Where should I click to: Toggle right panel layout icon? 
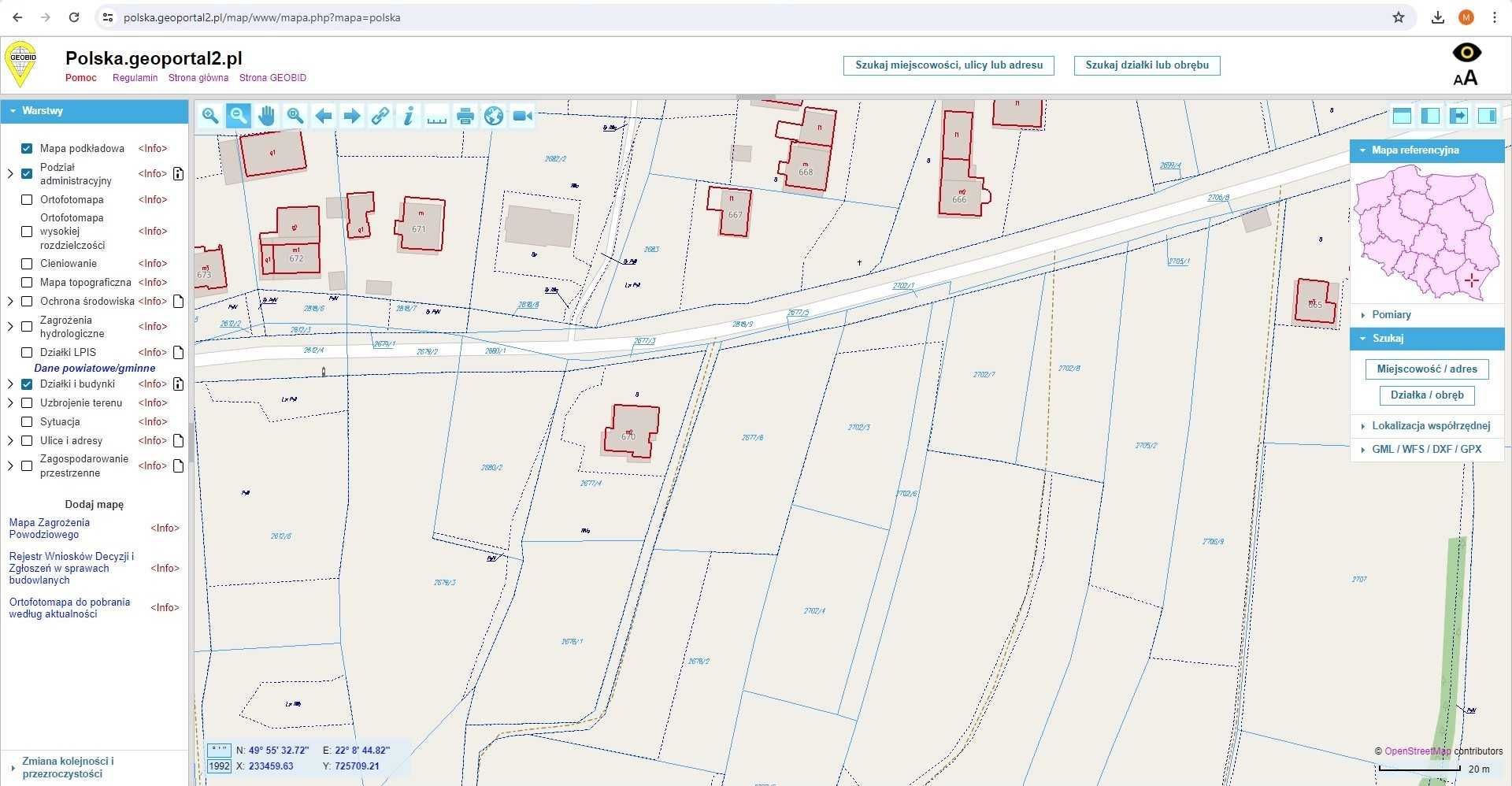pos(1487,116)
